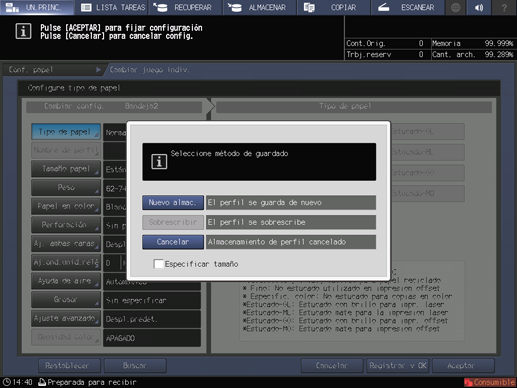Screen dimensions: 517x388
Task: Switch to the ESCANEAR tab
Action: [408, 7]
